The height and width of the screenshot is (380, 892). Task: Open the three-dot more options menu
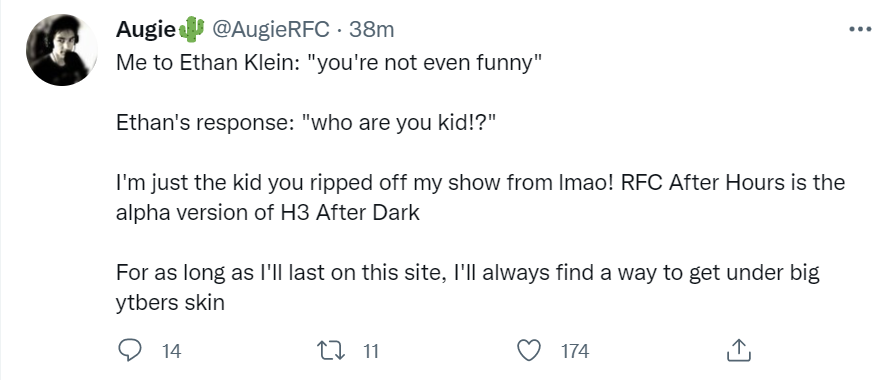click(860, 29)
